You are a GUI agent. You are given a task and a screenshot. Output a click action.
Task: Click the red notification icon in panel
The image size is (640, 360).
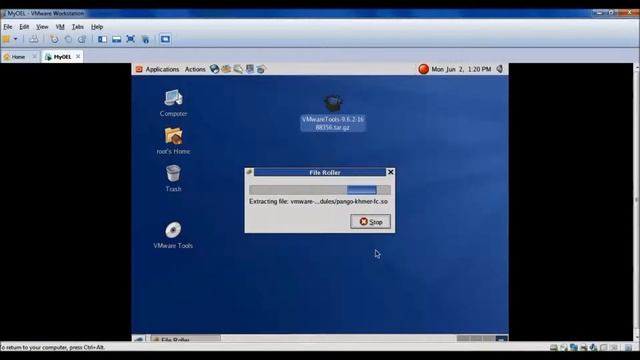[424, 69]
